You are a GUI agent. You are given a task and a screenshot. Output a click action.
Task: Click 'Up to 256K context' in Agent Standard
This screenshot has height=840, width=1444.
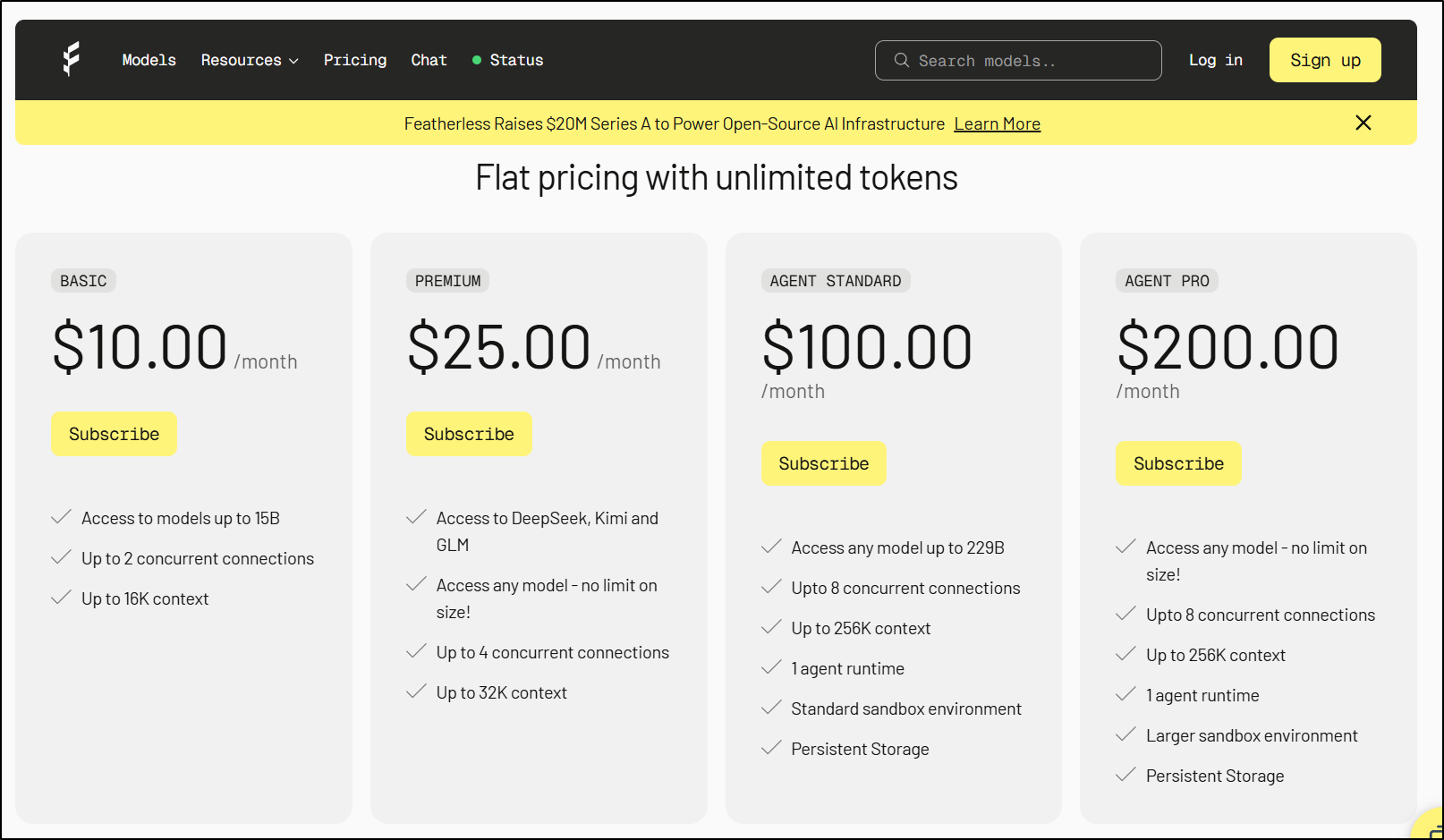[x=861, y=628]
